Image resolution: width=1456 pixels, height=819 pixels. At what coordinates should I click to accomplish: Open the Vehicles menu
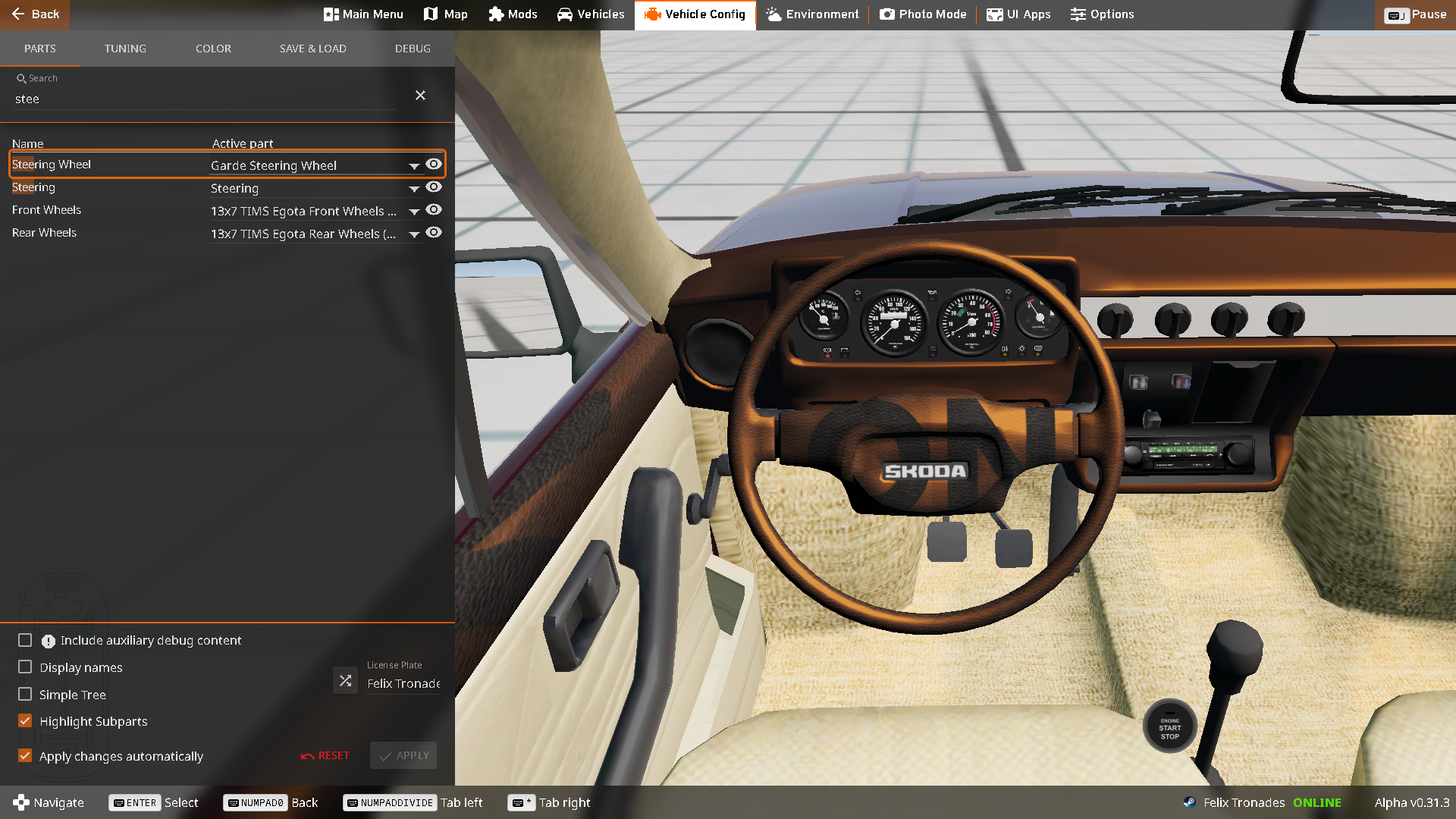click(x=591, y=14)
